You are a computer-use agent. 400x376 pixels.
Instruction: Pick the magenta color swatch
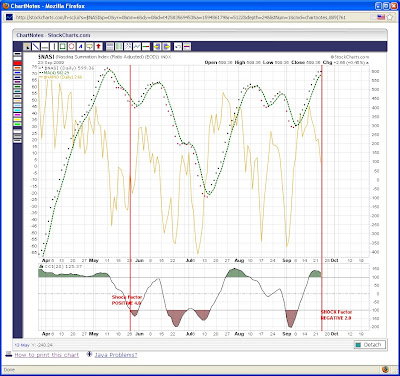[x=17, y=115]
